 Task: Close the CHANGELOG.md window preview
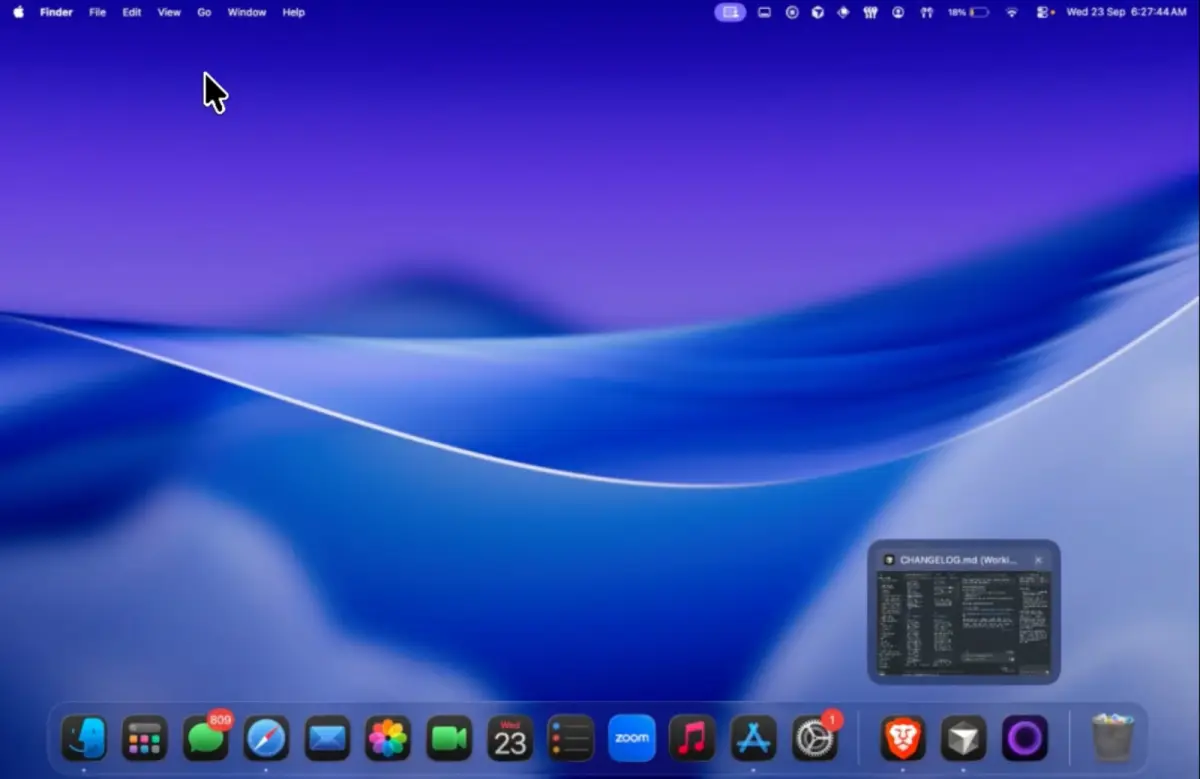point(1038,560)
